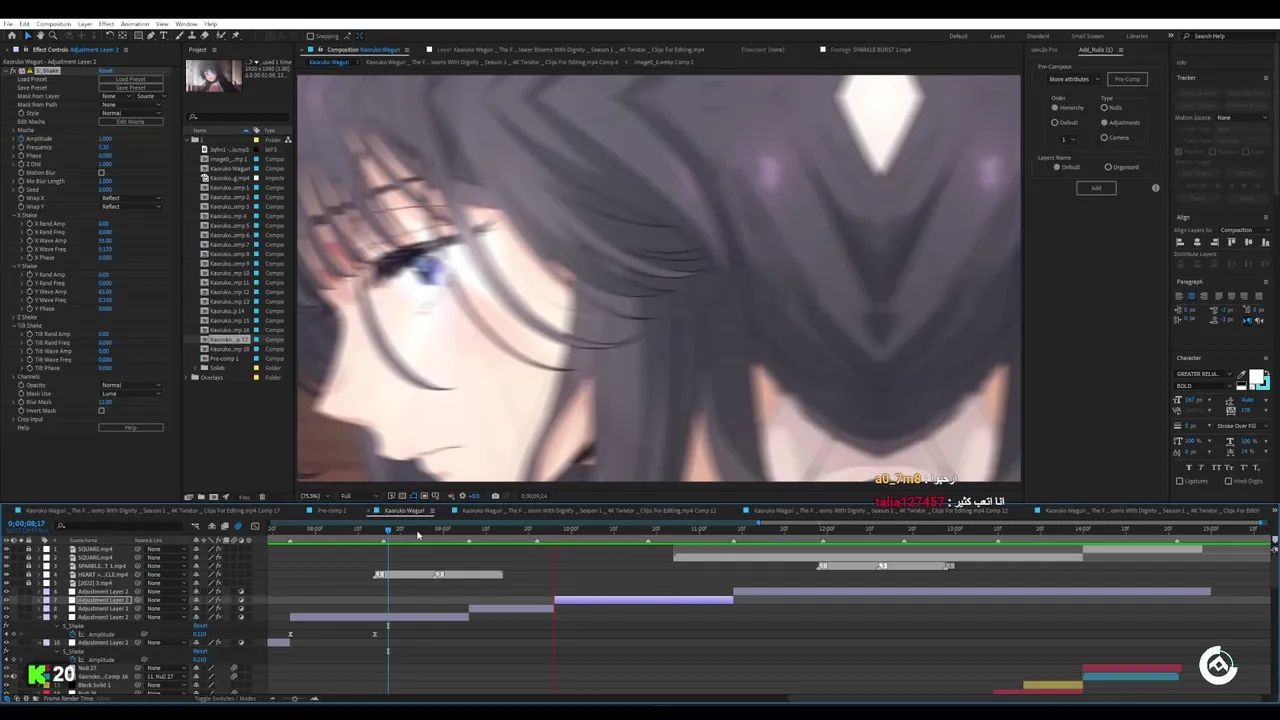
Task: Open Wrap X Reflect dropdown
Action: pyautogui.click(x=131, y=198)
